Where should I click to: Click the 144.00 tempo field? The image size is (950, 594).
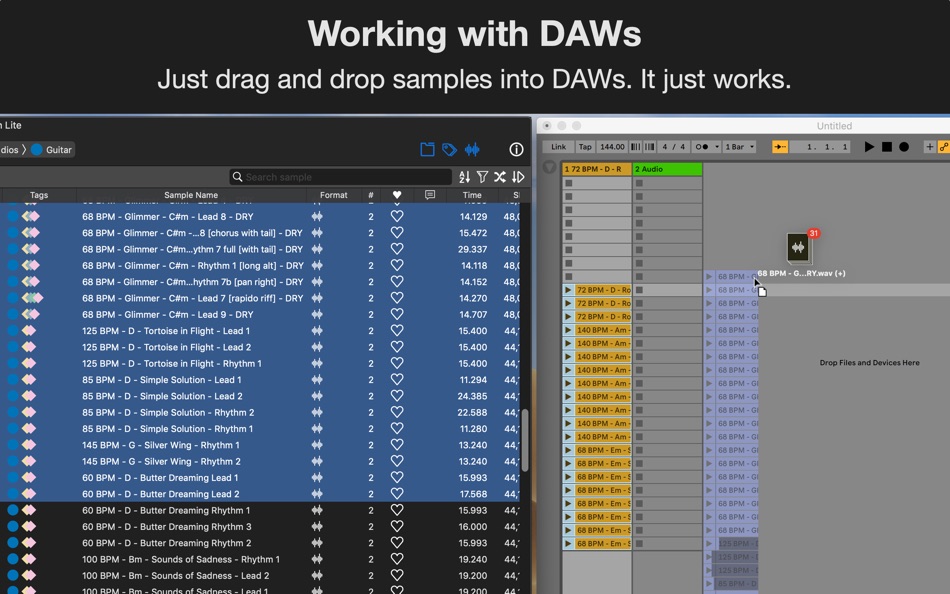point(612,147)
